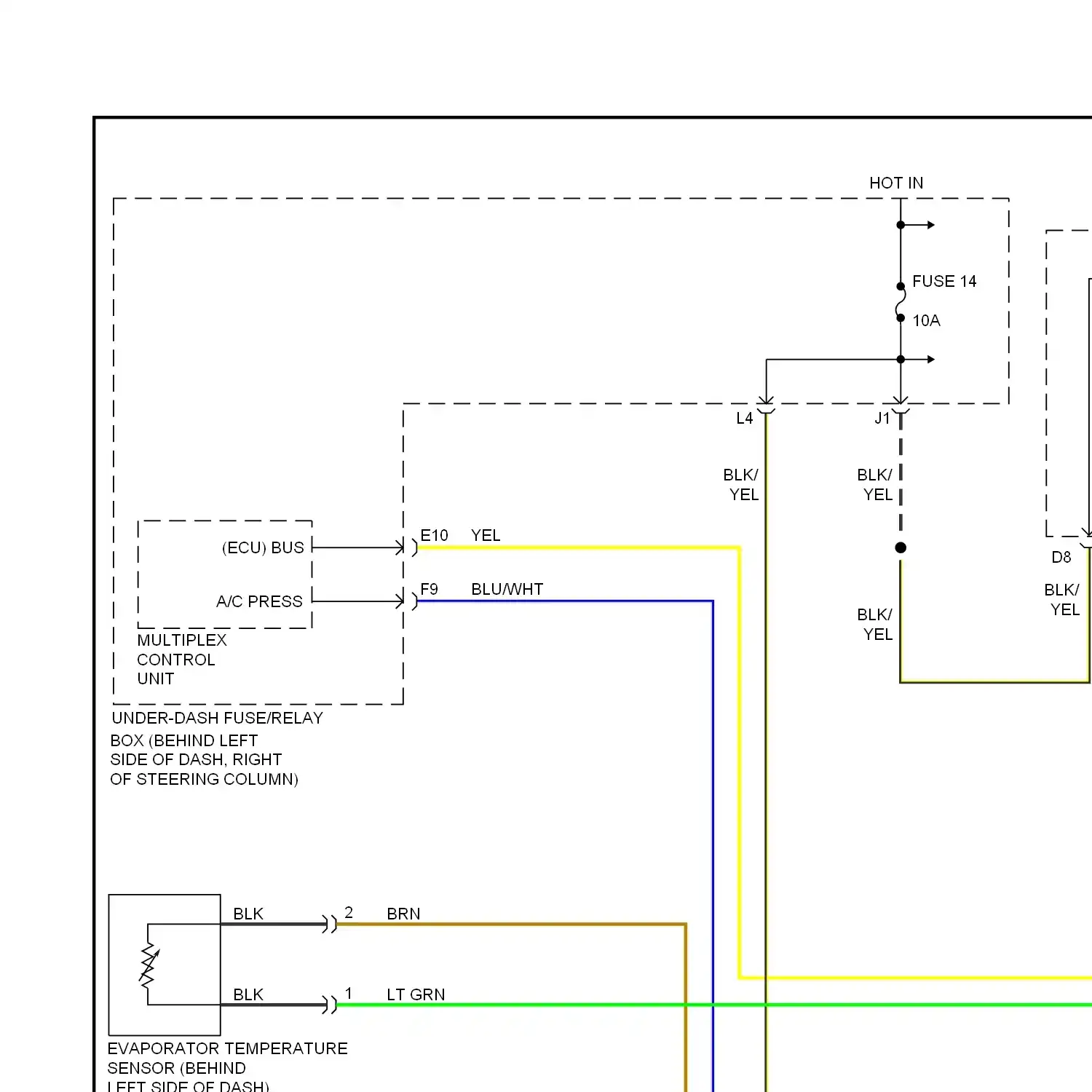Viewport: 1092px width, 1092px height.
Task: Click the BLK/YEL label below L4
Action: pyautogui.click(x=741, y=484)
